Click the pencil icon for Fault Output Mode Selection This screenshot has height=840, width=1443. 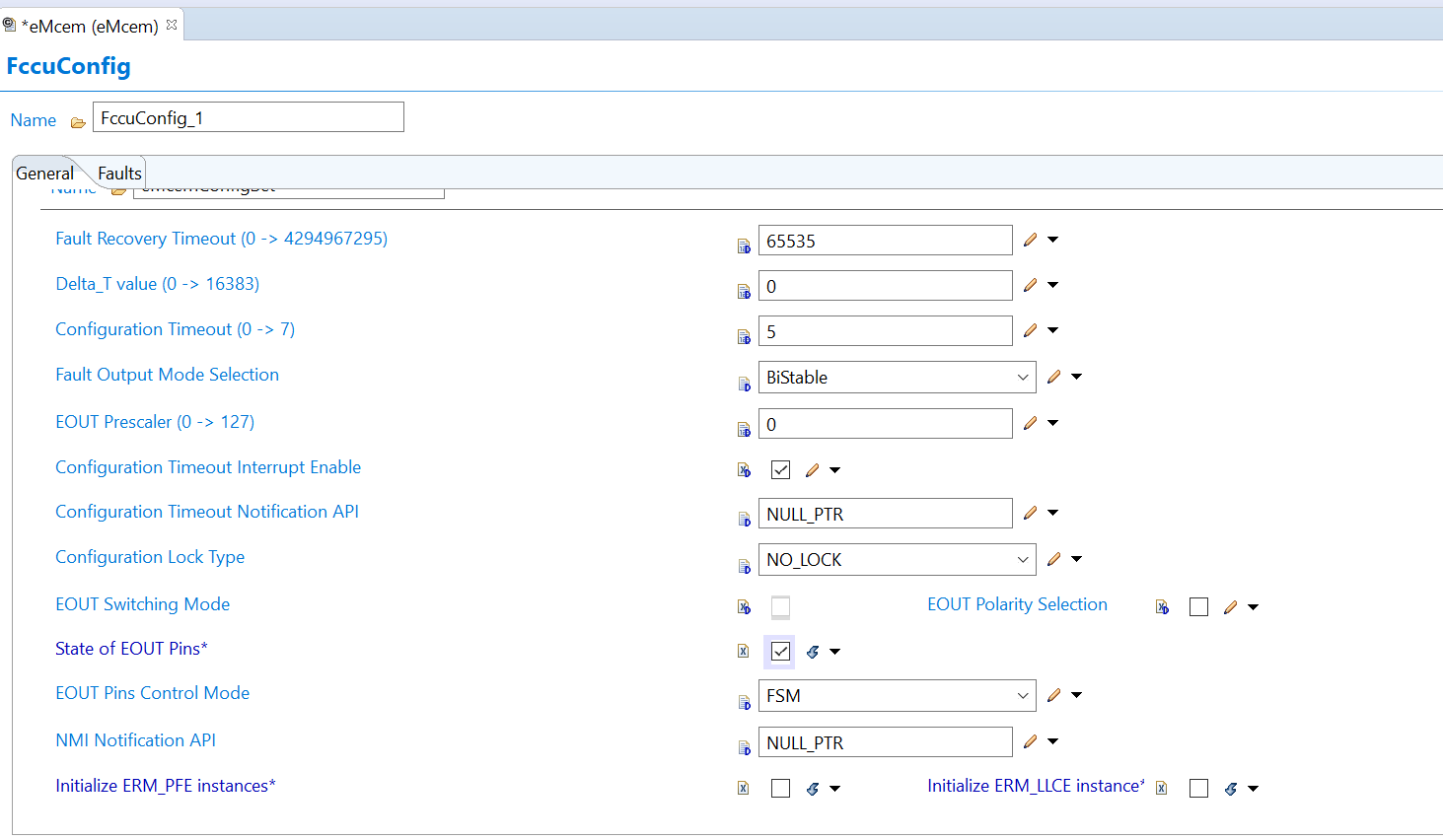(1054, 377)
